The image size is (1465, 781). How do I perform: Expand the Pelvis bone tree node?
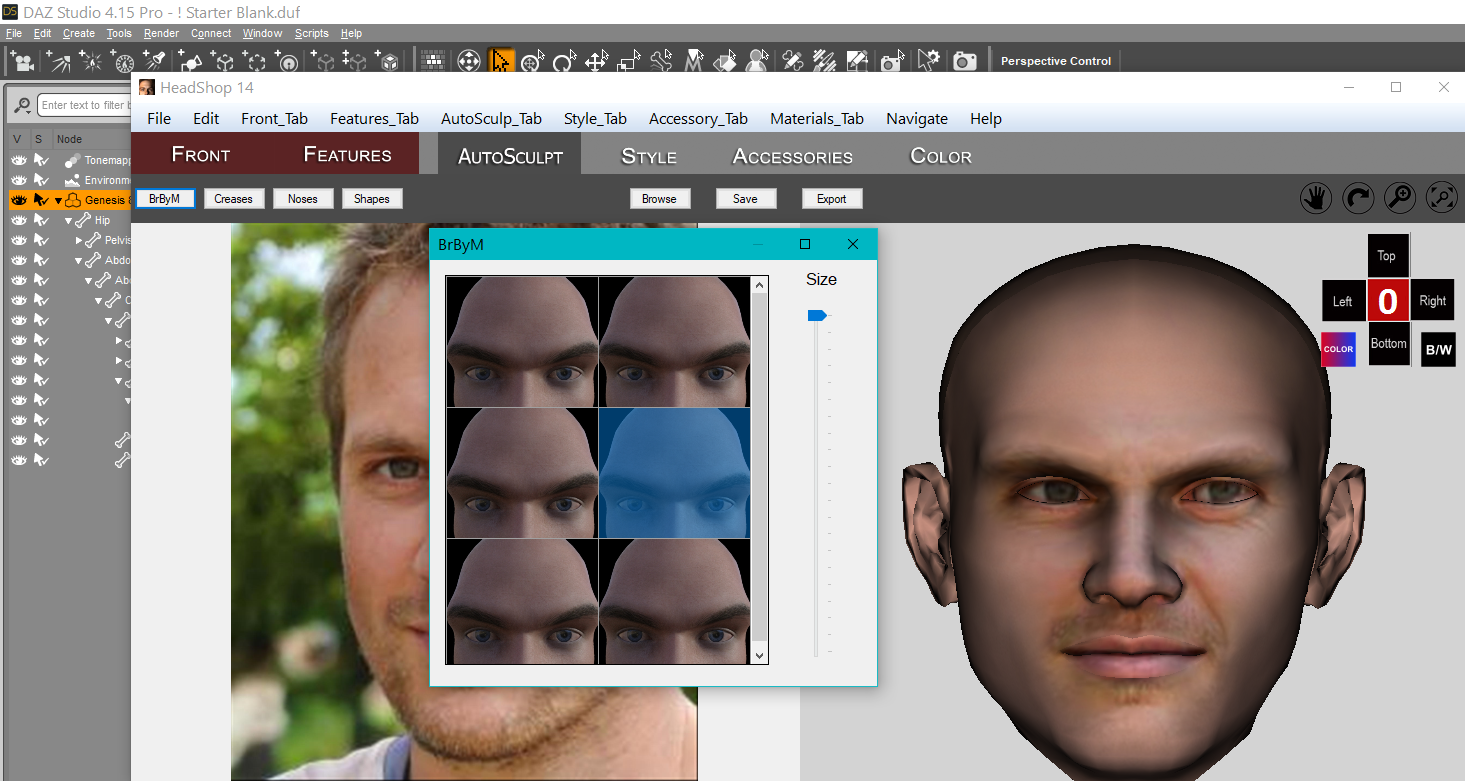79,240
